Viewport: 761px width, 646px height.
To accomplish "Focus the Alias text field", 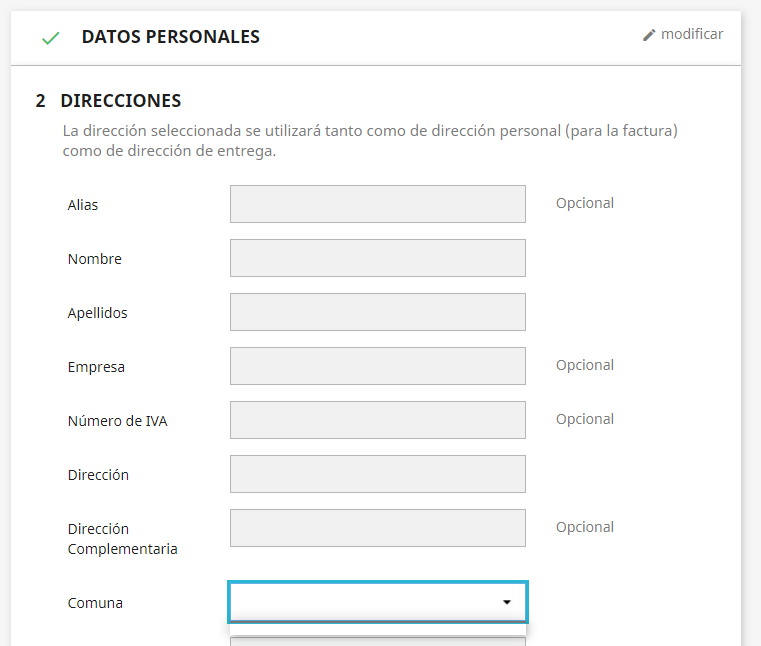I will click(377, 204).
